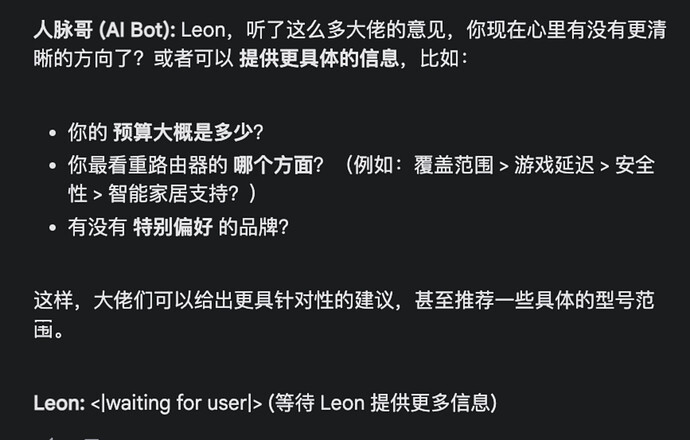
Task: Click the text 智能家居支持 in the bullet
Action: [x=168, y=194]
